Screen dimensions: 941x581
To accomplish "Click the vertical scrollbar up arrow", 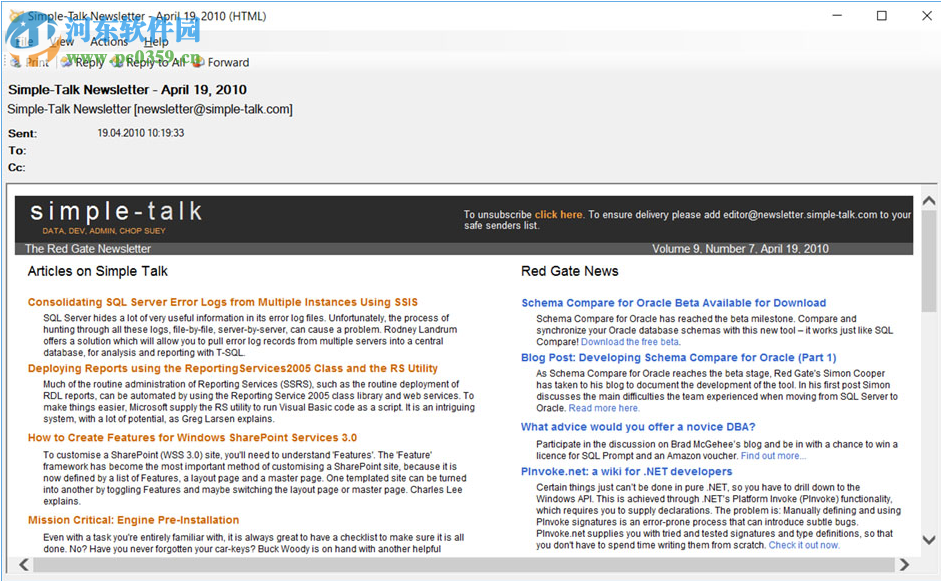I will [929, 200].
